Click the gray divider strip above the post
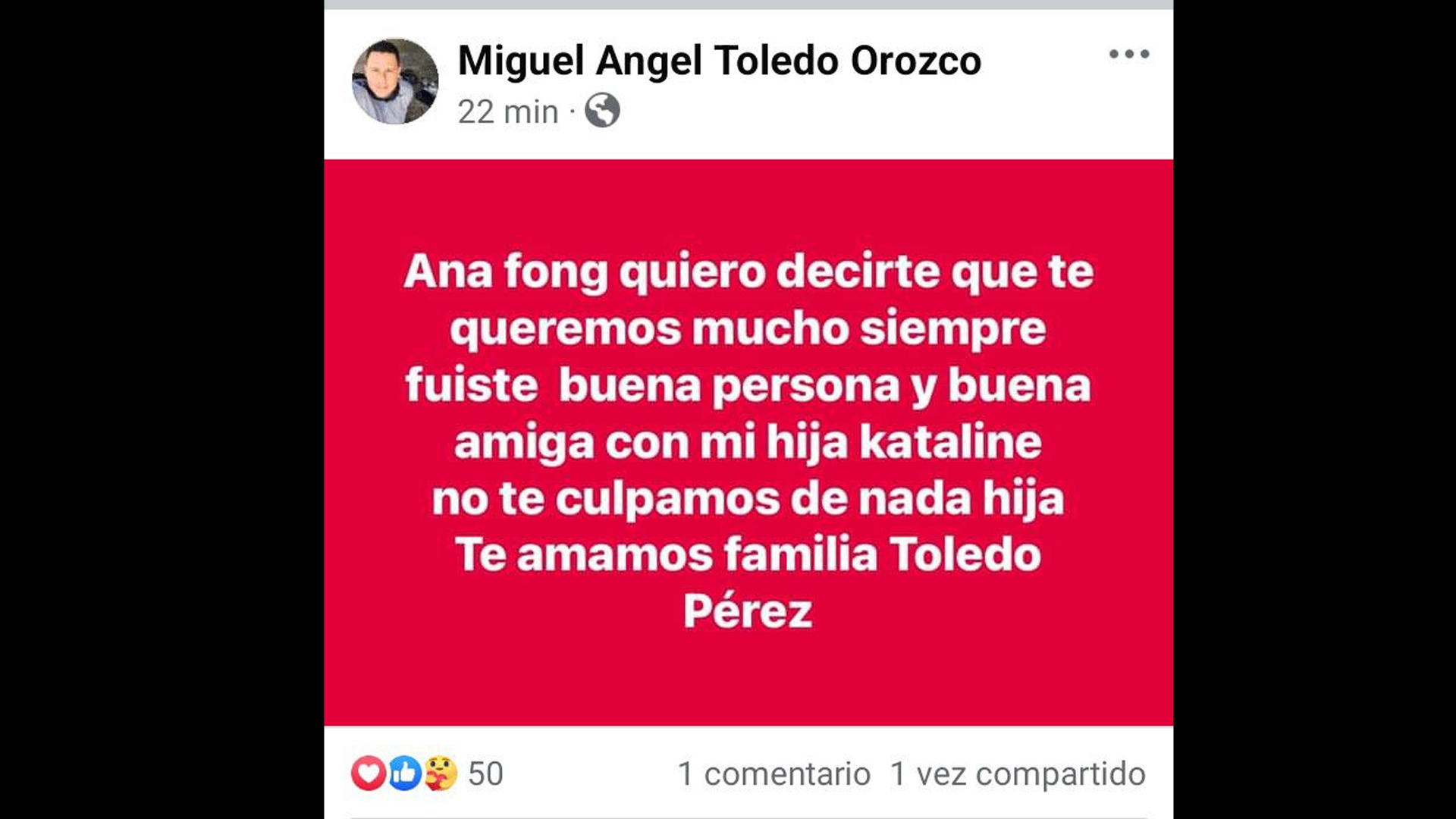Screen dimensions: 1456x819 click(748, 5)
